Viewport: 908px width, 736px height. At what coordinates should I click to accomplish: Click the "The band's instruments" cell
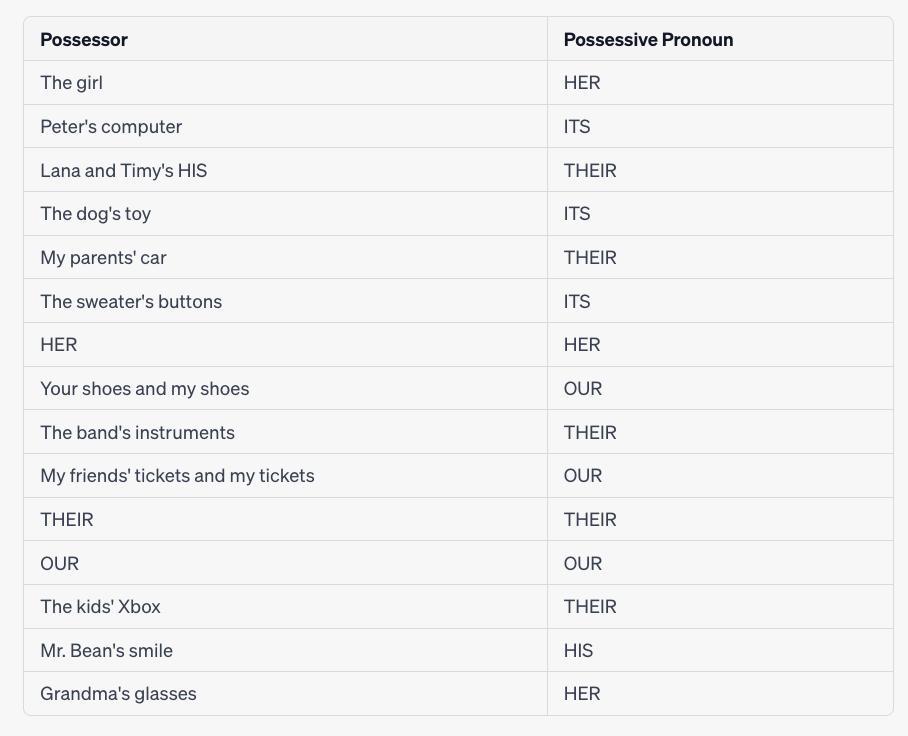[138, 433]
